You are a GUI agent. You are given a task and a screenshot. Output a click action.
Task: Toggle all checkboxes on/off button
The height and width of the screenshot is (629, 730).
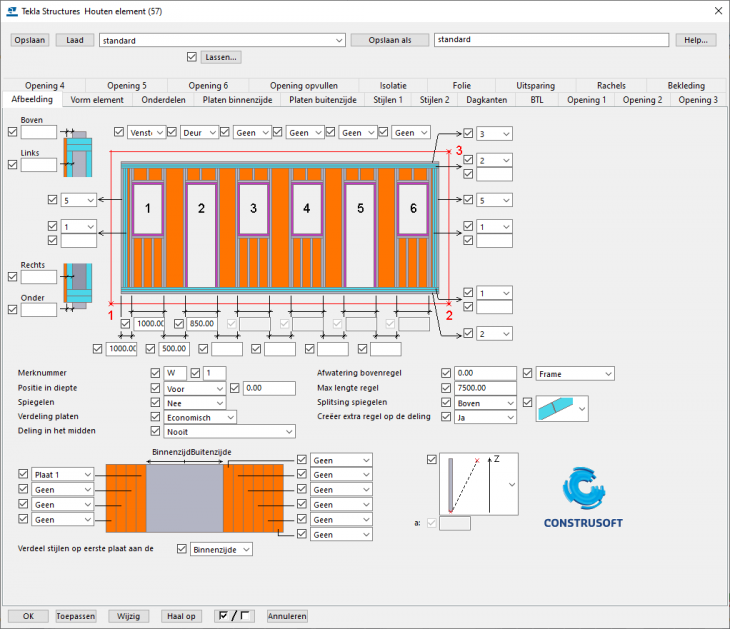tap(234, 616)
